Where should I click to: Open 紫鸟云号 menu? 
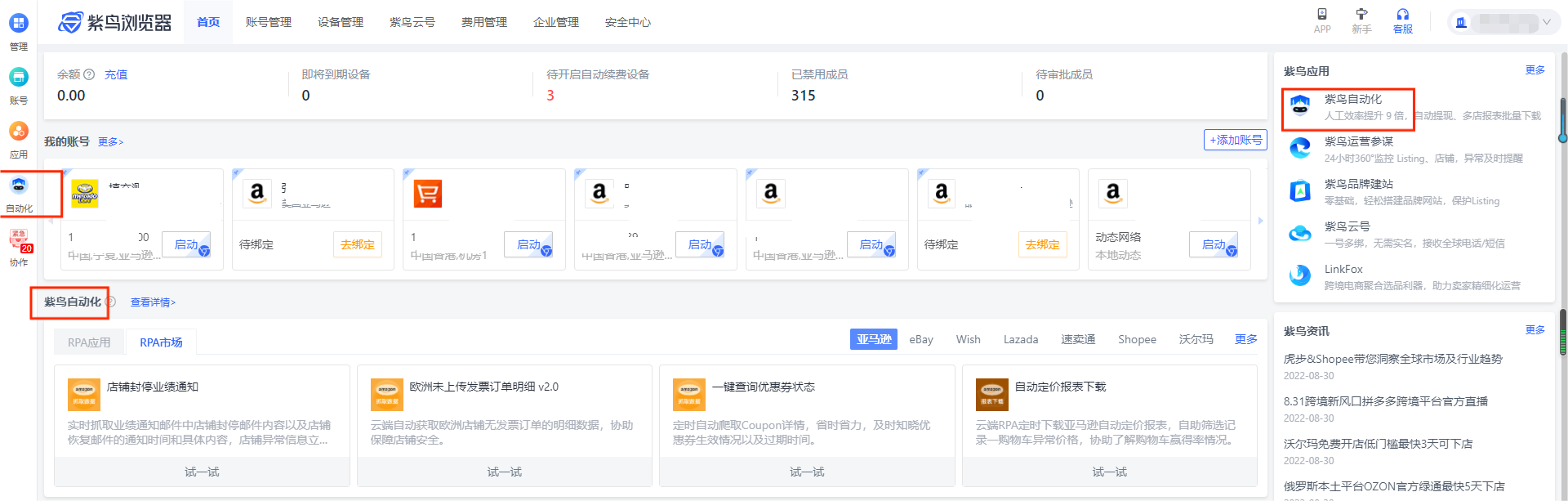(x=412, y=22)
